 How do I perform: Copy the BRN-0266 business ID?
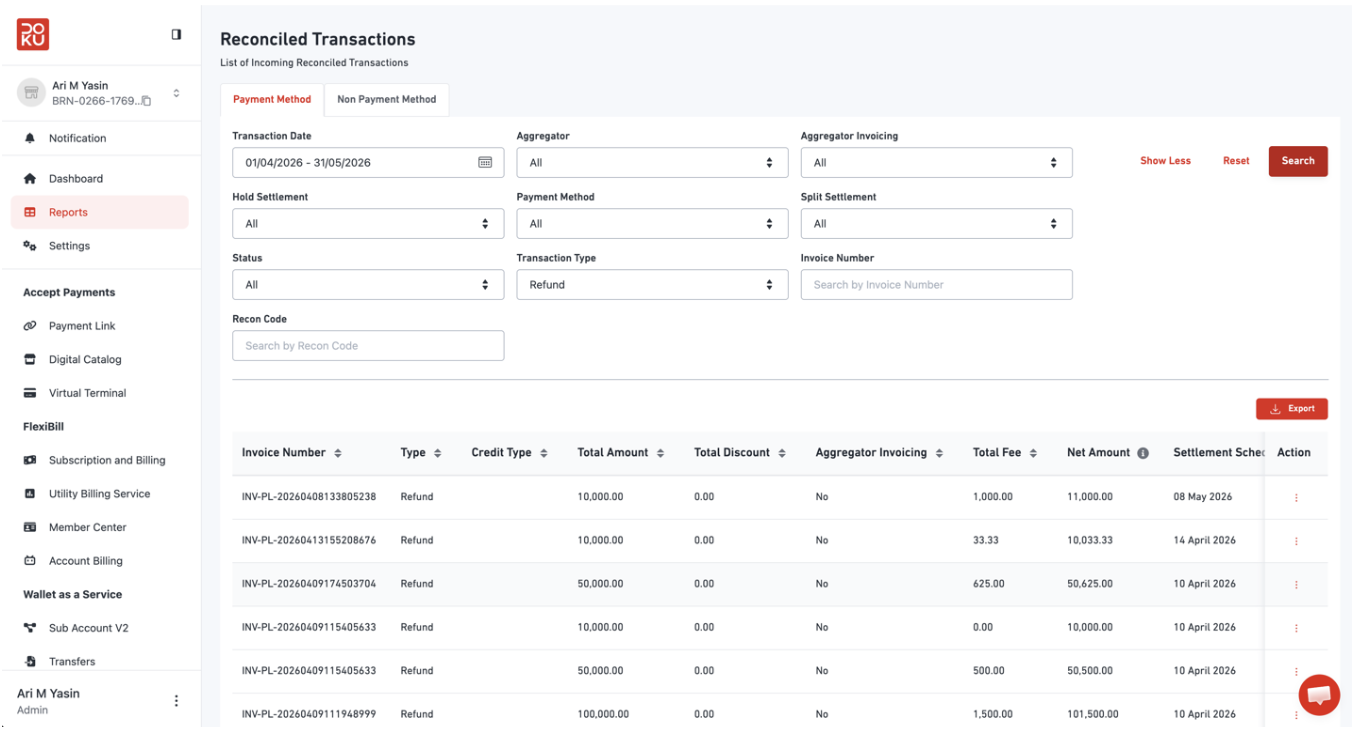[146, 101]
